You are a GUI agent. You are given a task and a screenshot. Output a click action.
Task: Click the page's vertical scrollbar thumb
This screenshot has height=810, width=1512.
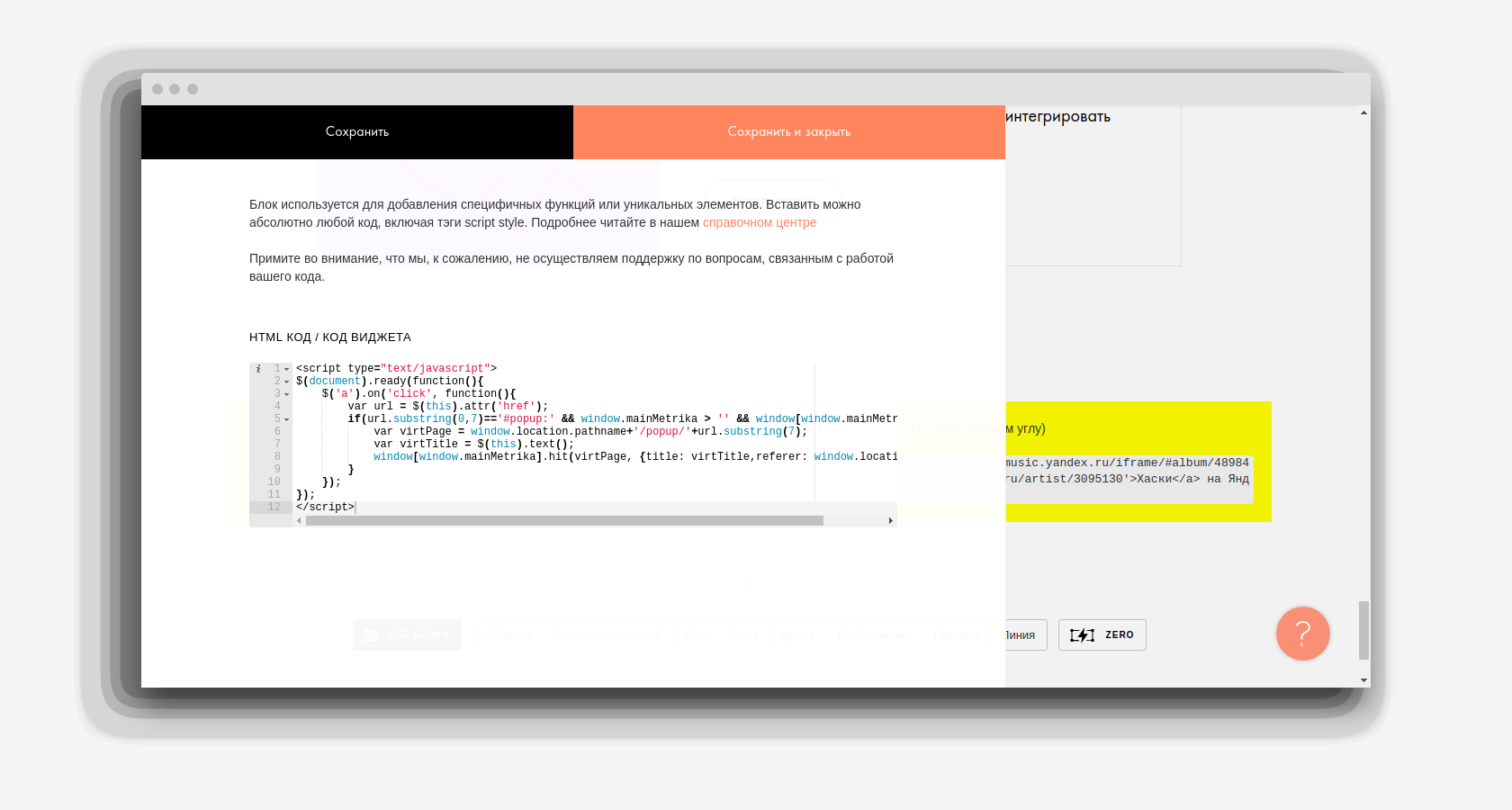coord(1363,630)
